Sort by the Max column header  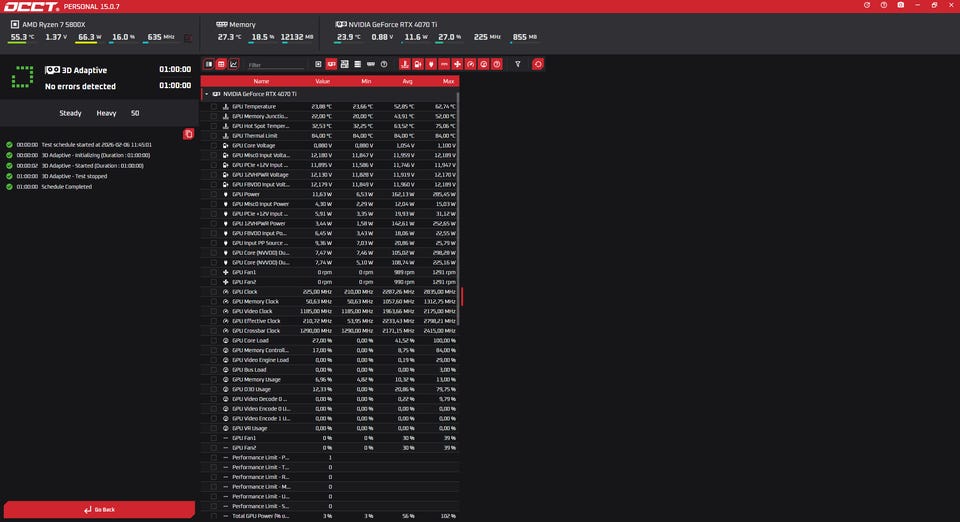(x=449, y=81)
